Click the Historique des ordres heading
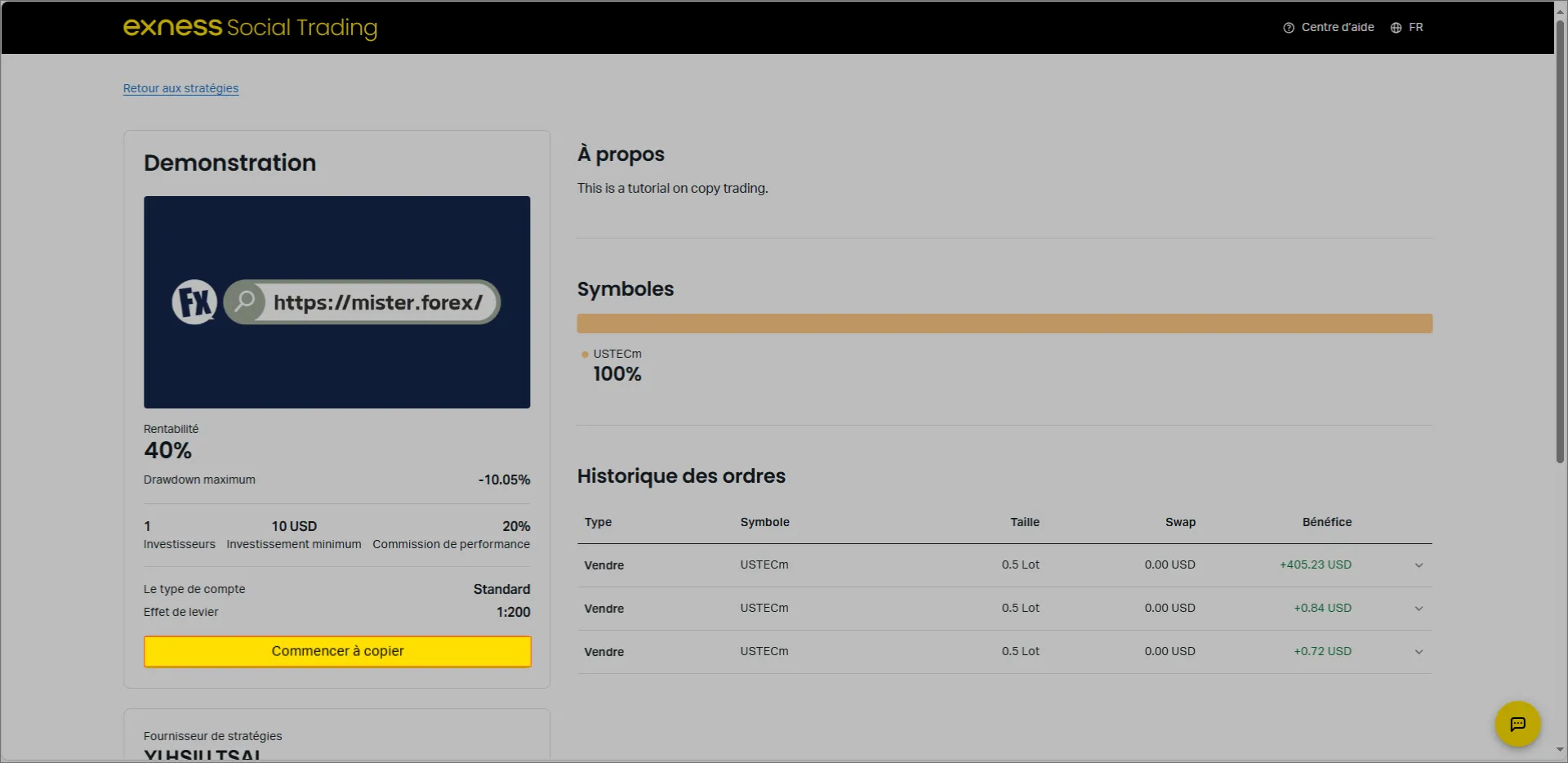The height and width of the screenshot is (763, 1568). pos(681,476)
